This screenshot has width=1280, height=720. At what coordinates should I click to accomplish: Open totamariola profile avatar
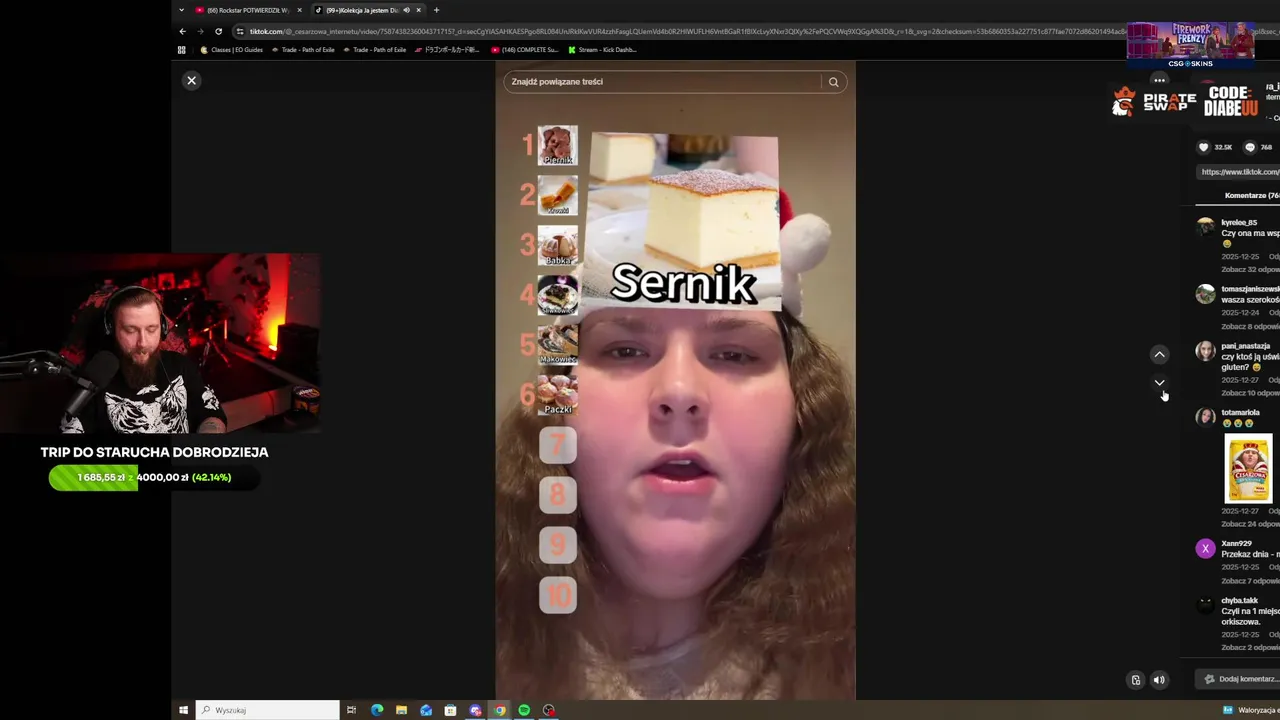[1205, 417]
